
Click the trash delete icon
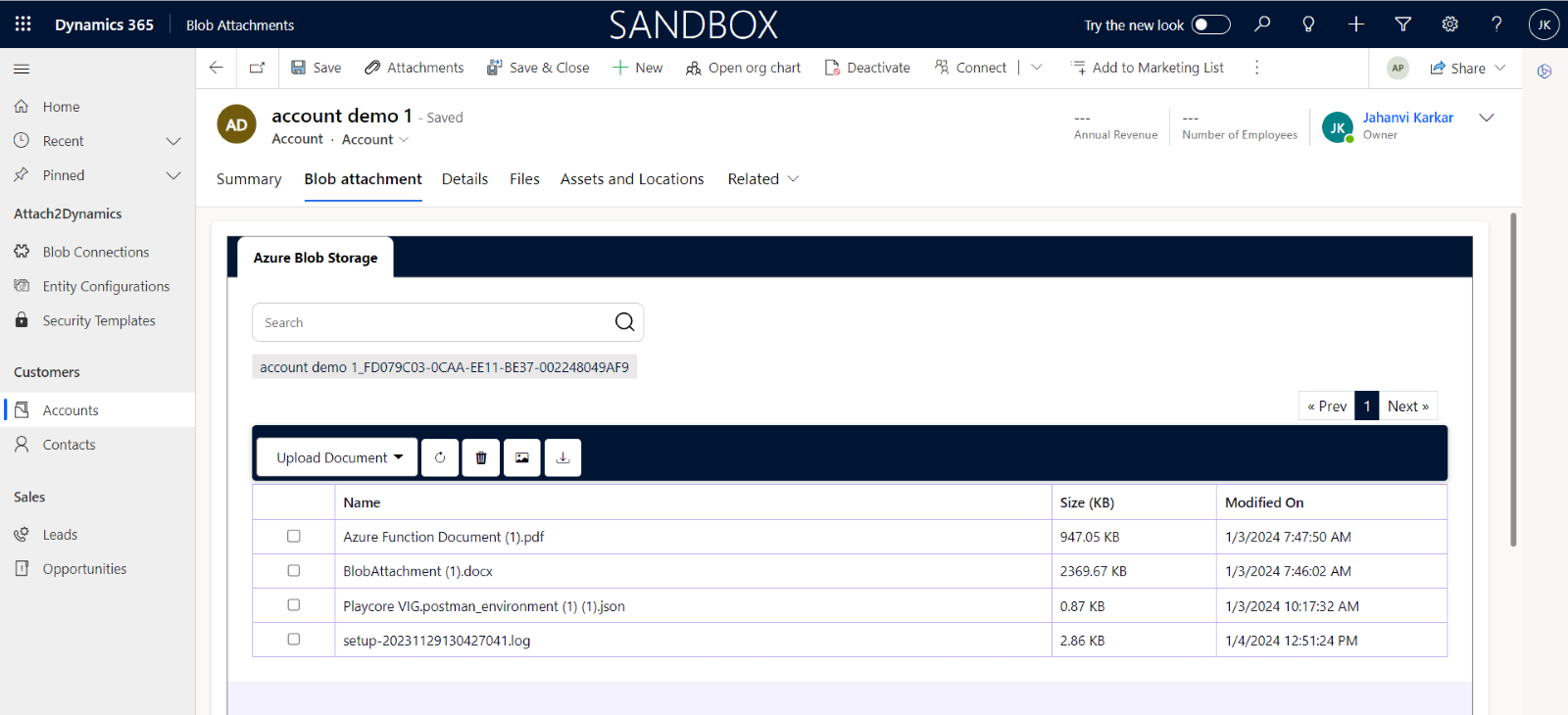point(481,457)
